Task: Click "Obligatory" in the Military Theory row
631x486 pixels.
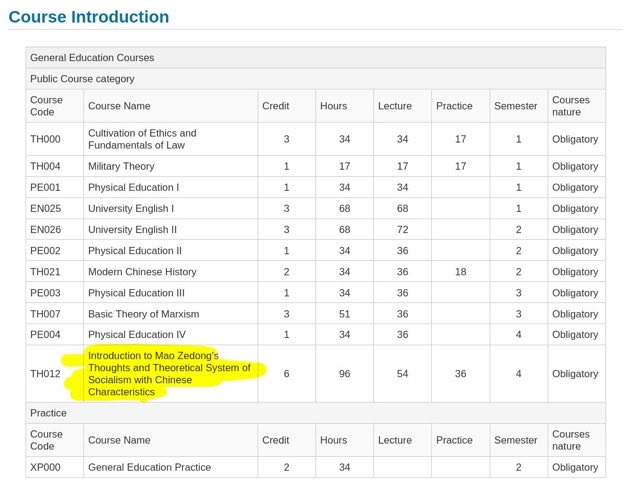Action: tap(575, 166)
